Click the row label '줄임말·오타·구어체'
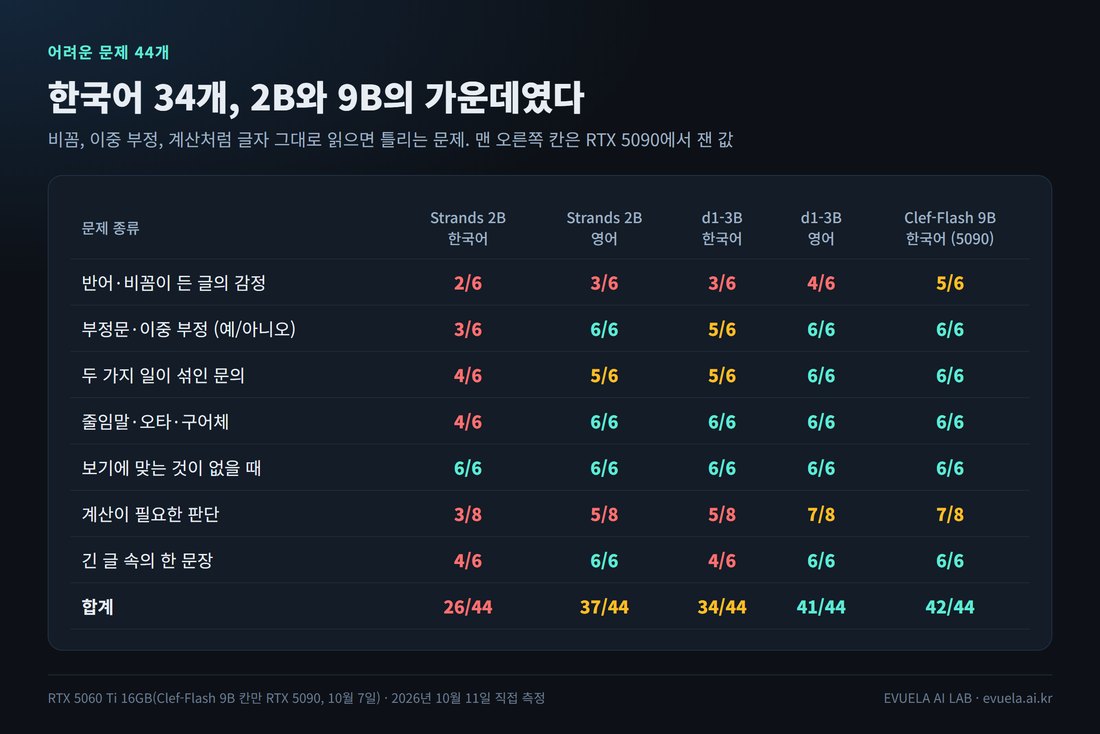 coord(155,422)
